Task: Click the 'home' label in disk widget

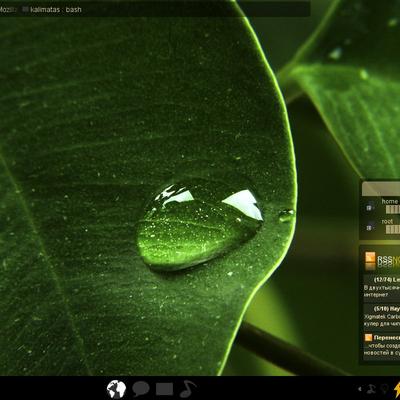Action: 390,201
